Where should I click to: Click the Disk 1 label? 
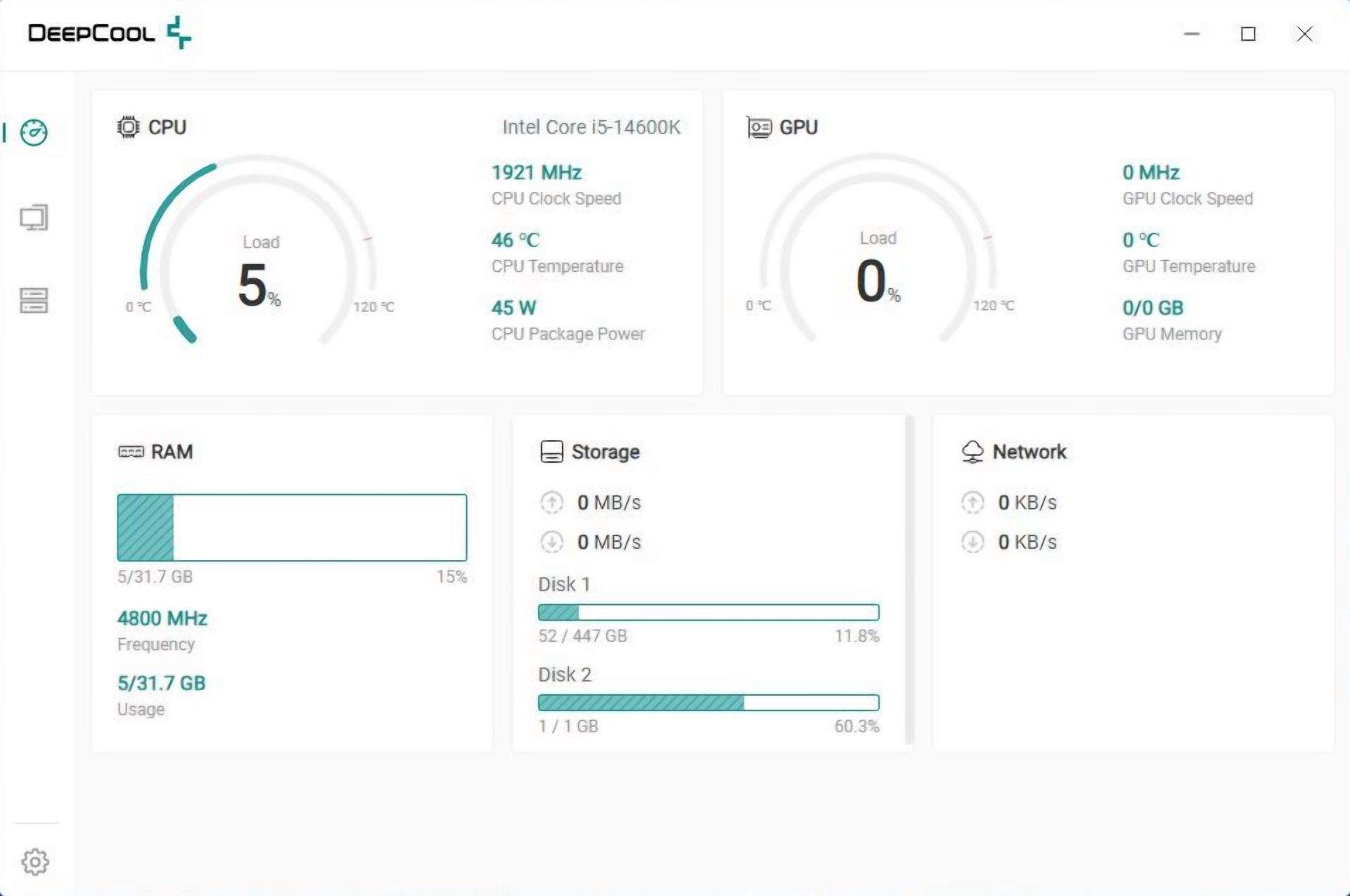point(564,585)
